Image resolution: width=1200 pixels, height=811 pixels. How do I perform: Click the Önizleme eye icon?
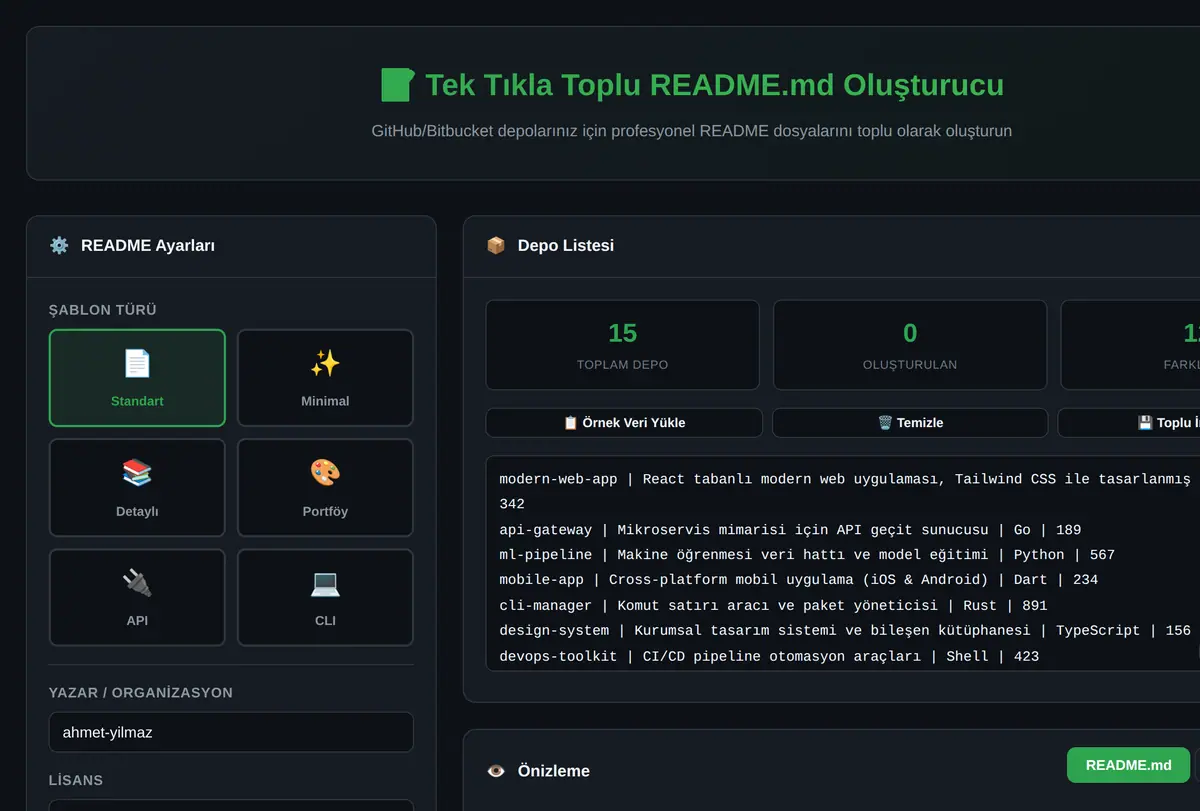point(496,771)
